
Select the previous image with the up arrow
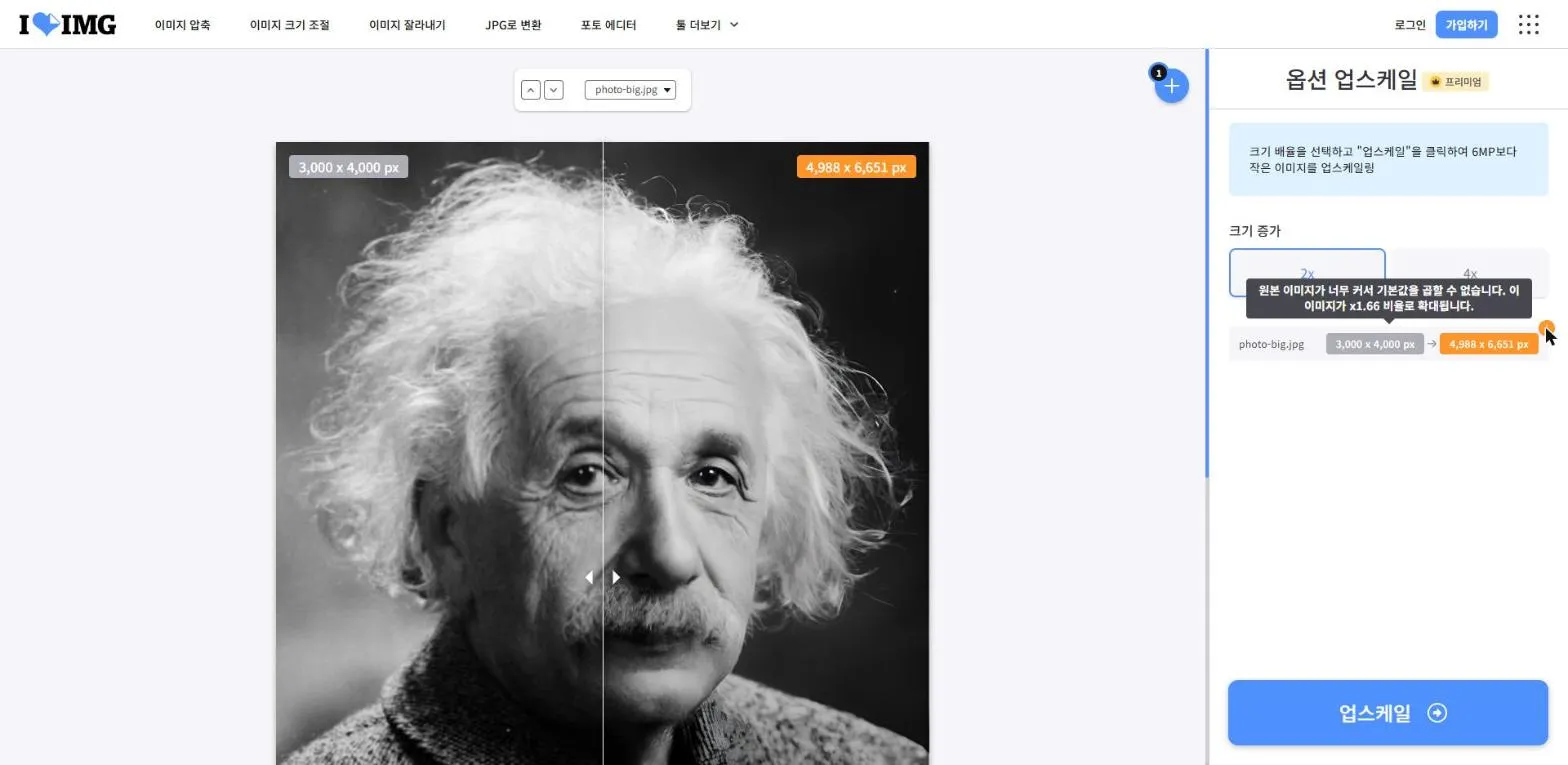coord(531,90)
